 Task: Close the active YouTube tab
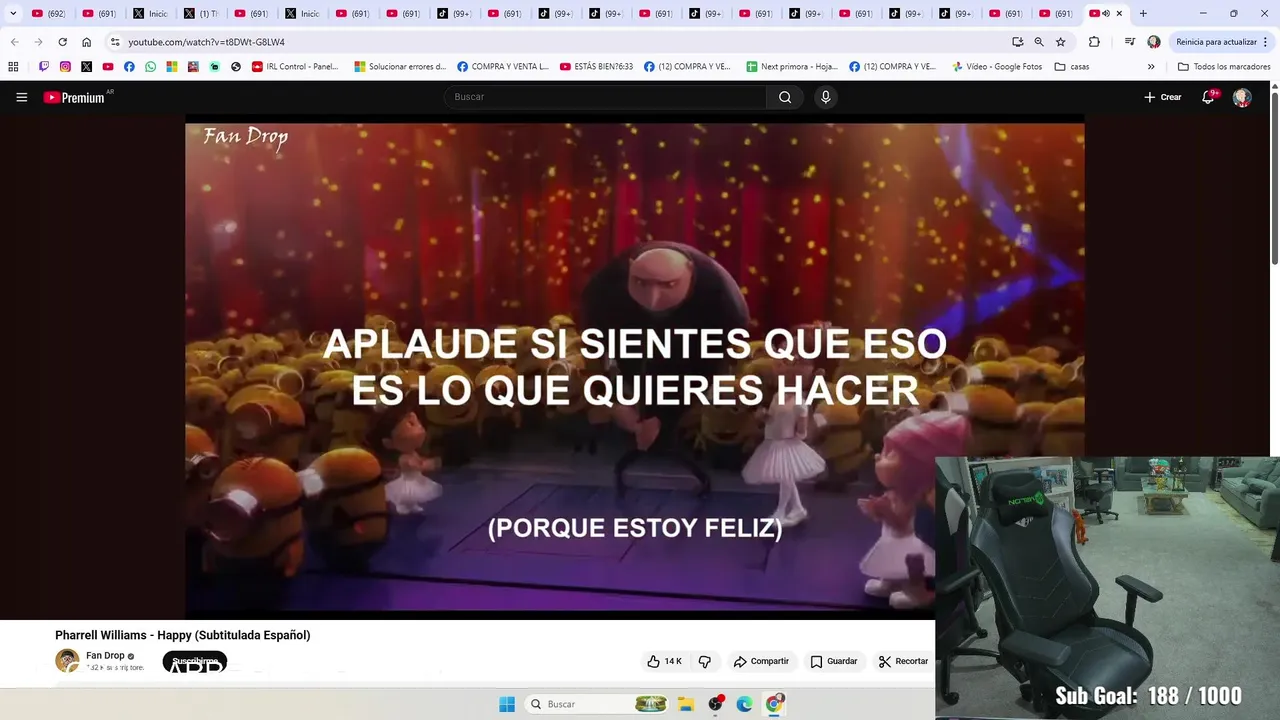pos(1119,14)
